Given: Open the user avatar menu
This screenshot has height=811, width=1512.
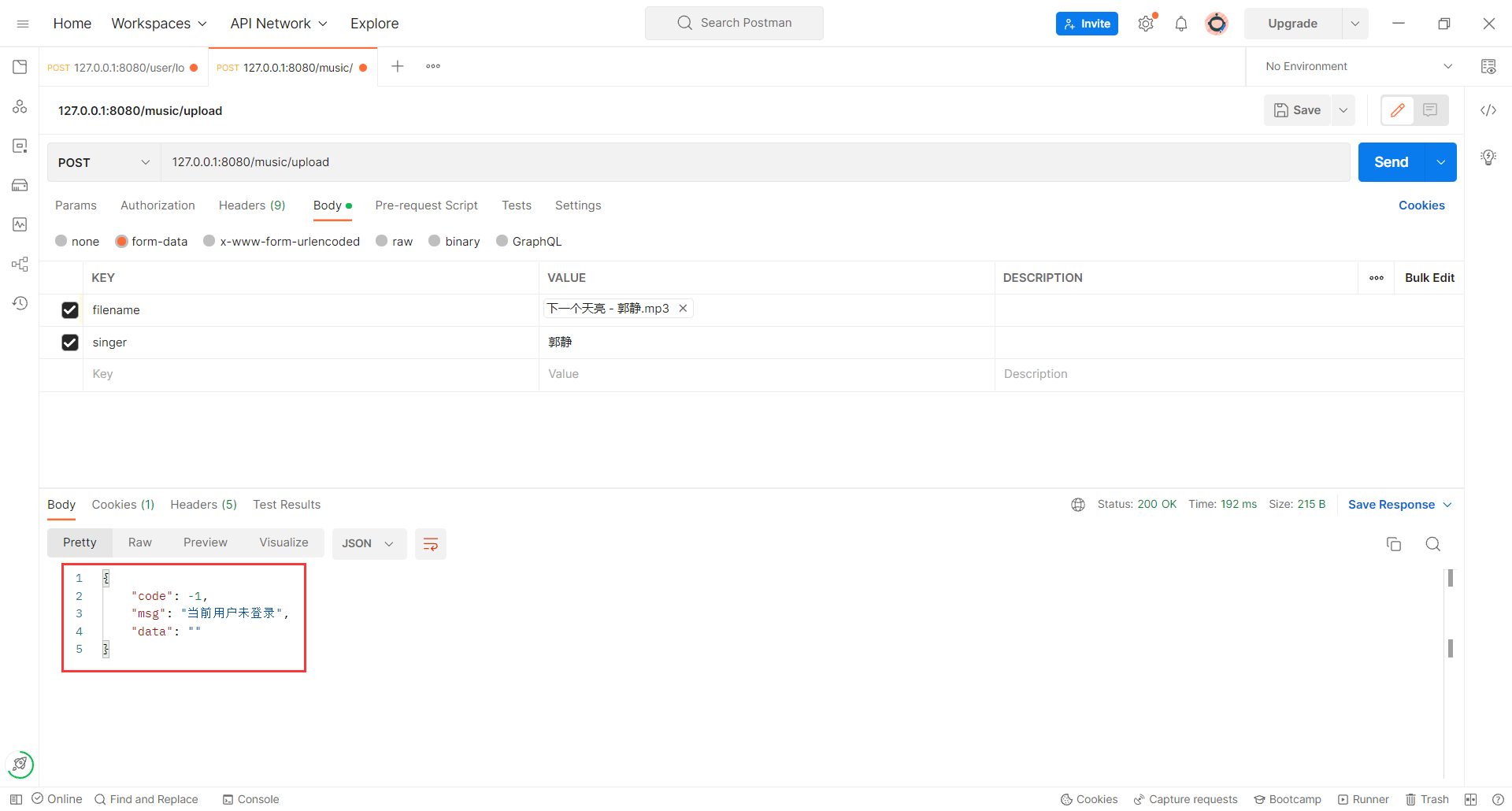Looking at the screenshot, I should tap(1217, 24).
